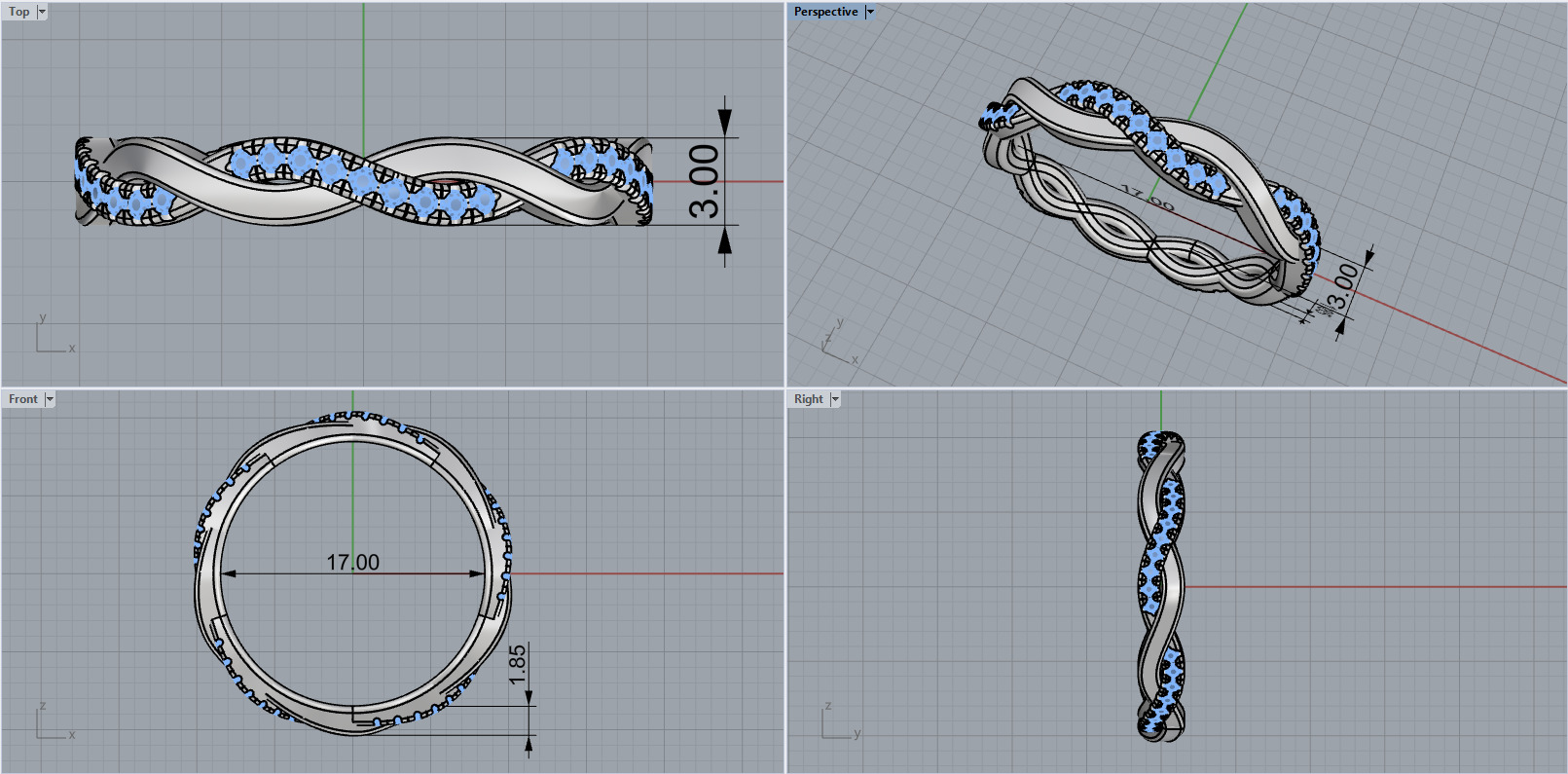Activate the Perspective viewport title label
The height and width of the screenshot is (774, 1568).
pyautogui.click(x=825, y=12)
